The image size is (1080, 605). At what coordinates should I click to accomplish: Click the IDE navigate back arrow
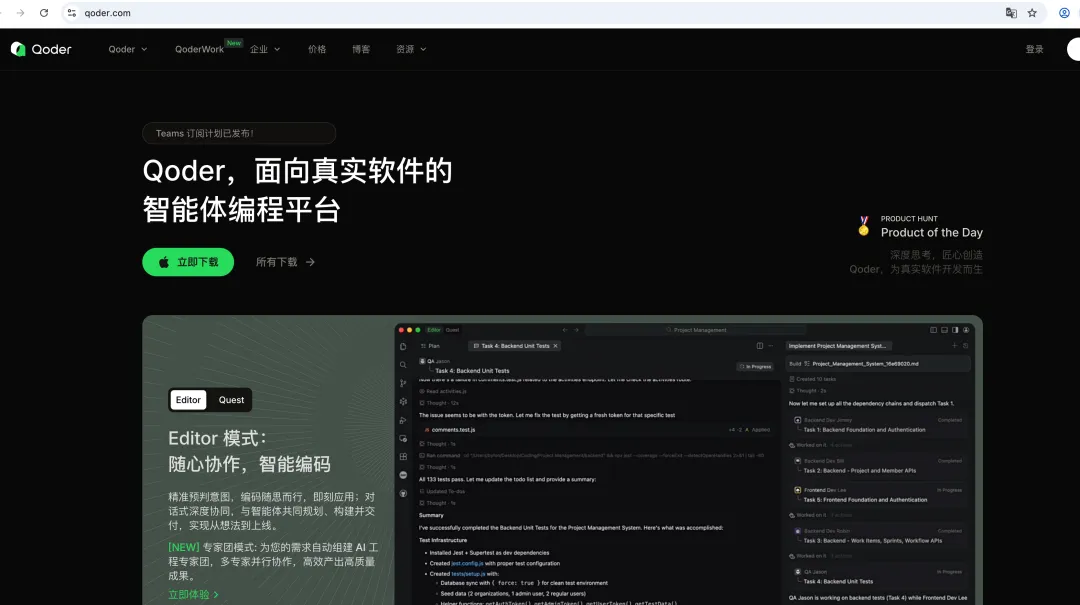click(565, 330)
